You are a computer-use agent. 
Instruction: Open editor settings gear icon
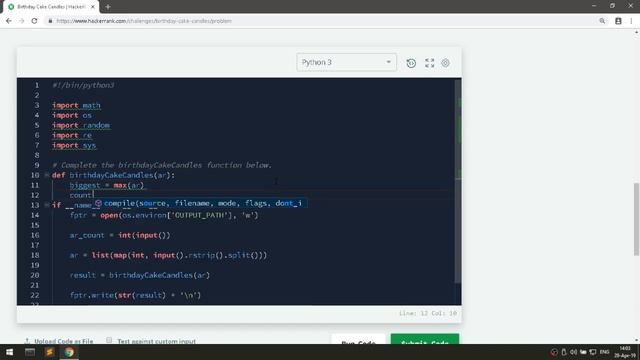[446, 63]
